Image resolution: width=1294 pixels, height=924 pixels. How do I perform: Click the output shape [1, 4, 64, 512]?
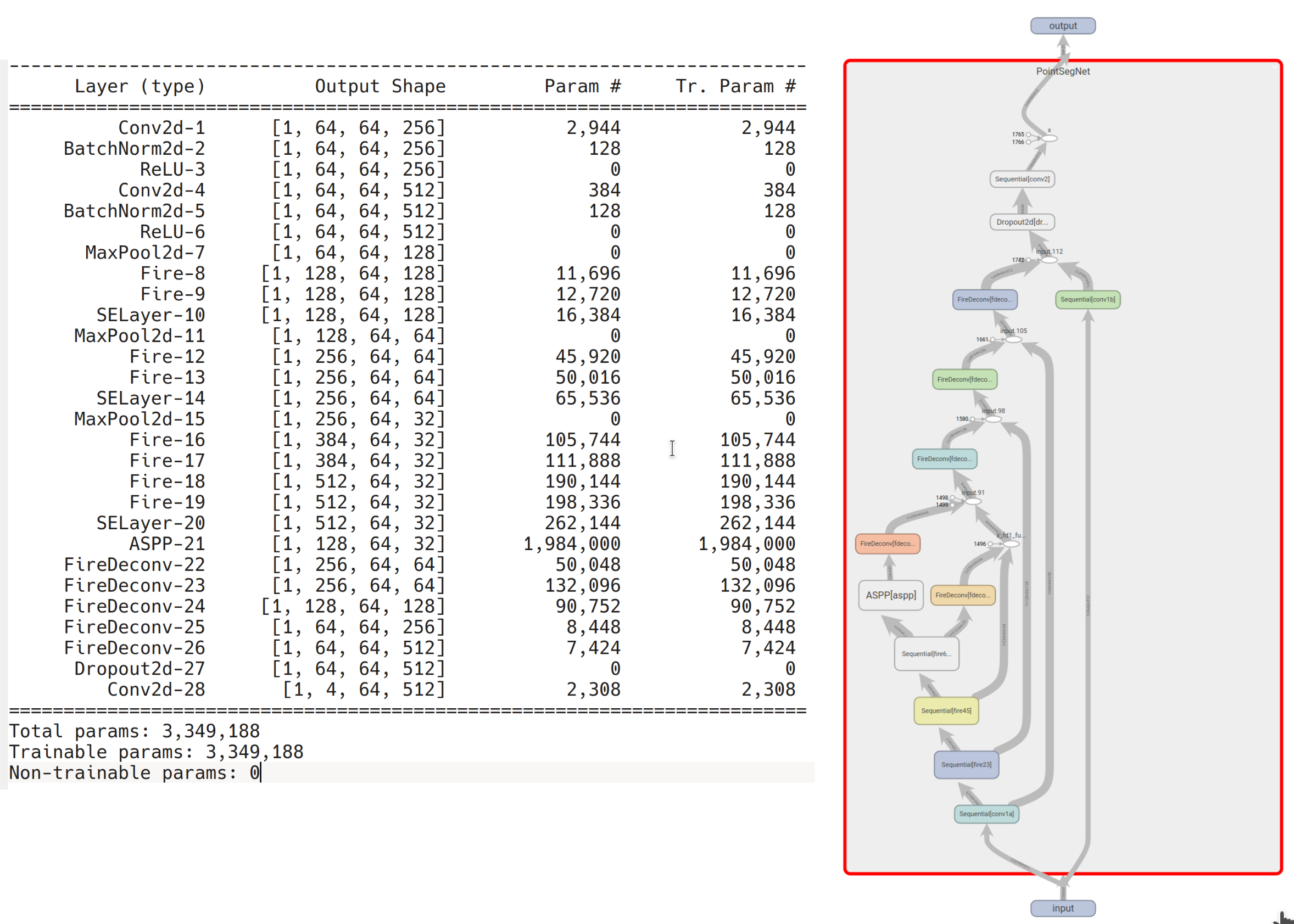click(364, 690)
